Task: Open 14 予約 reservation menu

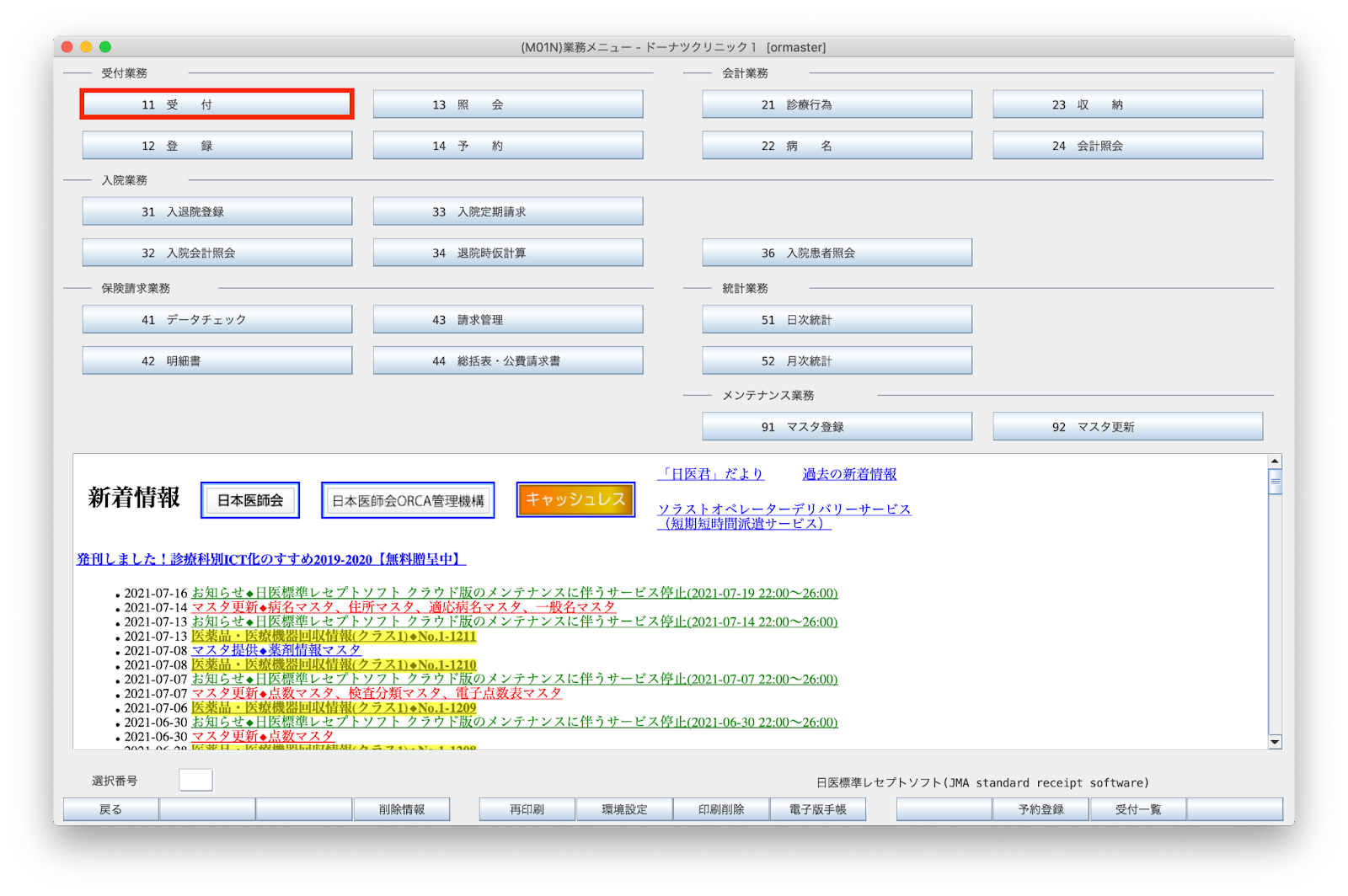Action: coord(508,146)
